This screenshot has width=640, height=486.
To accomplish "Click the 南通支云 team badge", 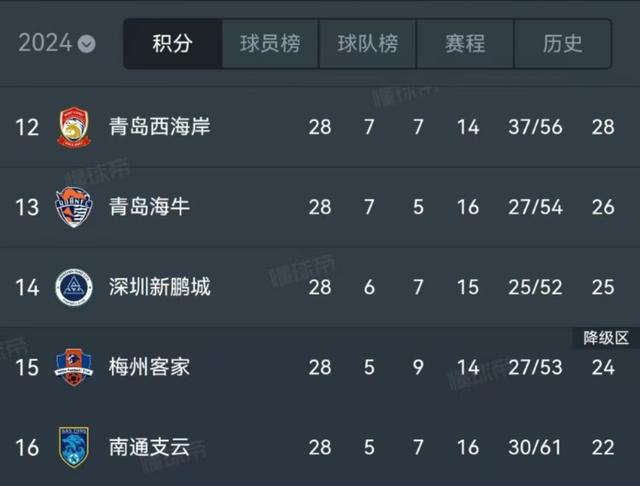I will point(74,447).
